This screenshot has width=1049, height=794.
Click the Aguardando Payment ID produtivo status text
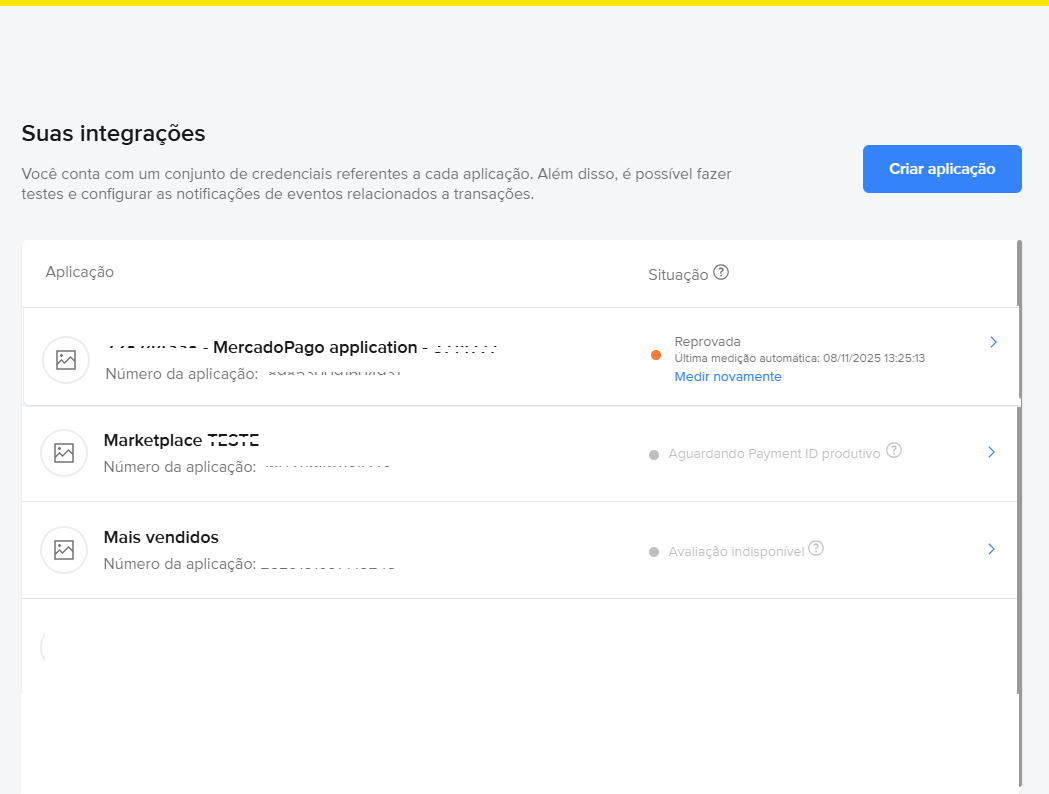click(x=774, y=454)
